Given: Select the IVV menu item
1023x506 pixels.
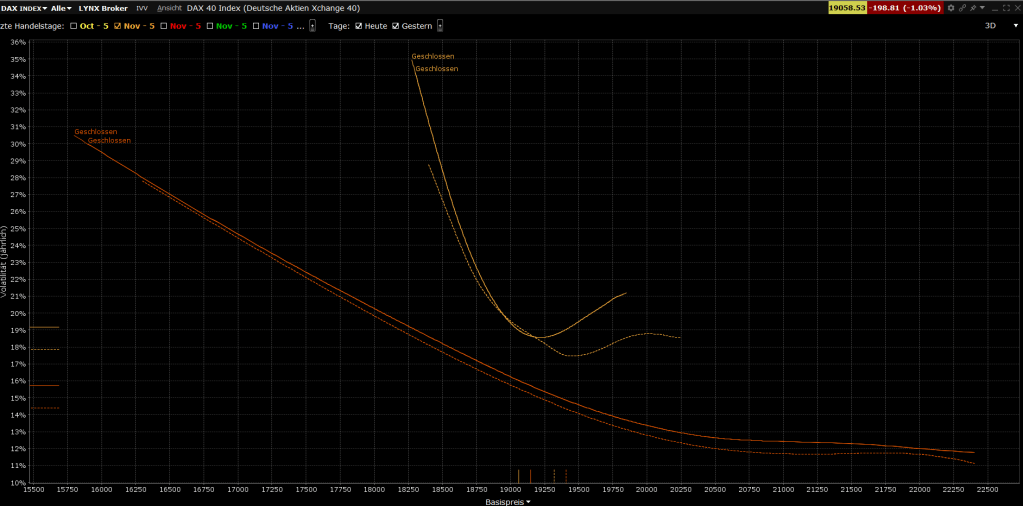Looking at the screenshot, I should [142, 8].
